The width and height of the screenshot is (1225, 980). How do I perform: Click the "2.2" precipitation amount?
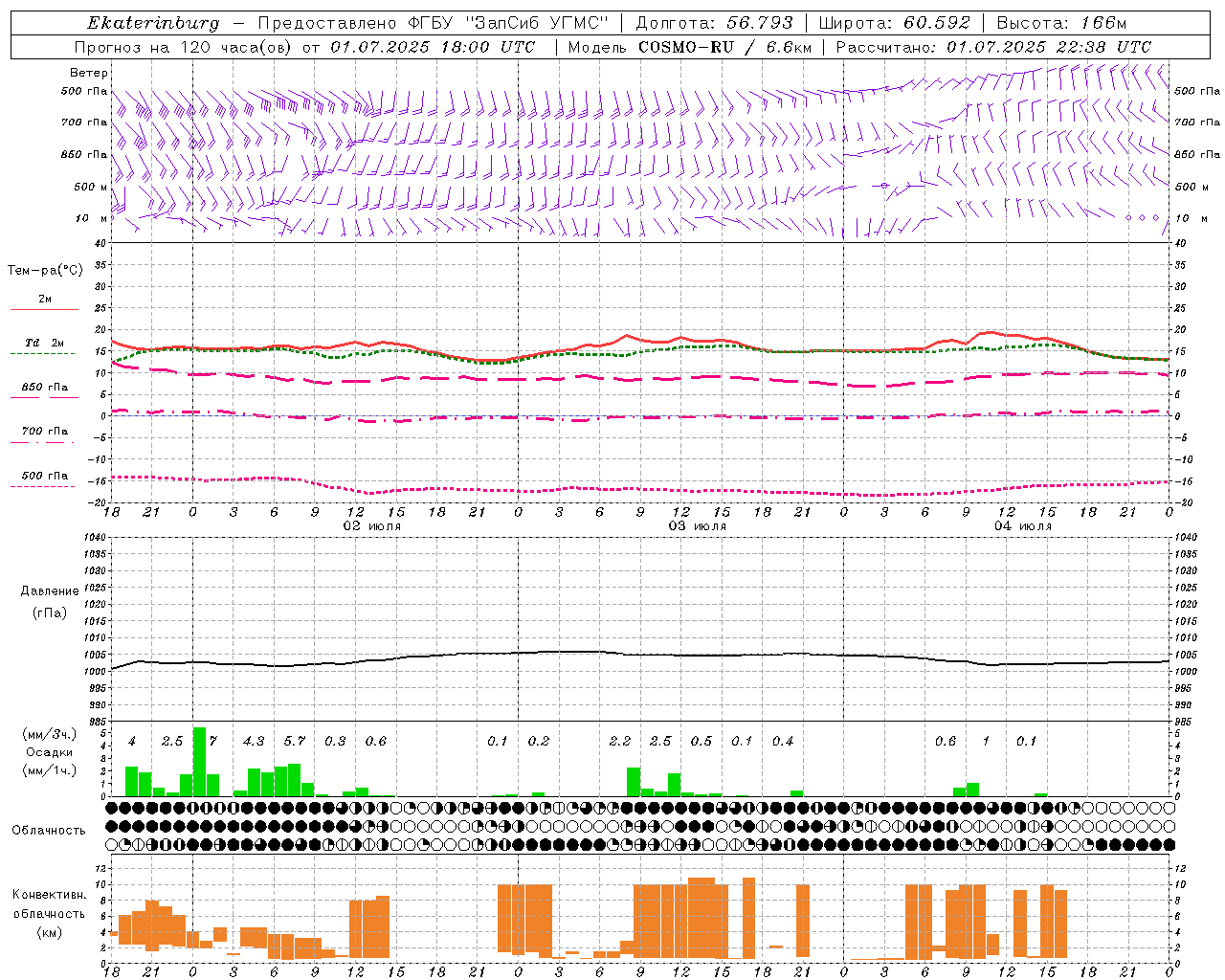pos(620,741)
